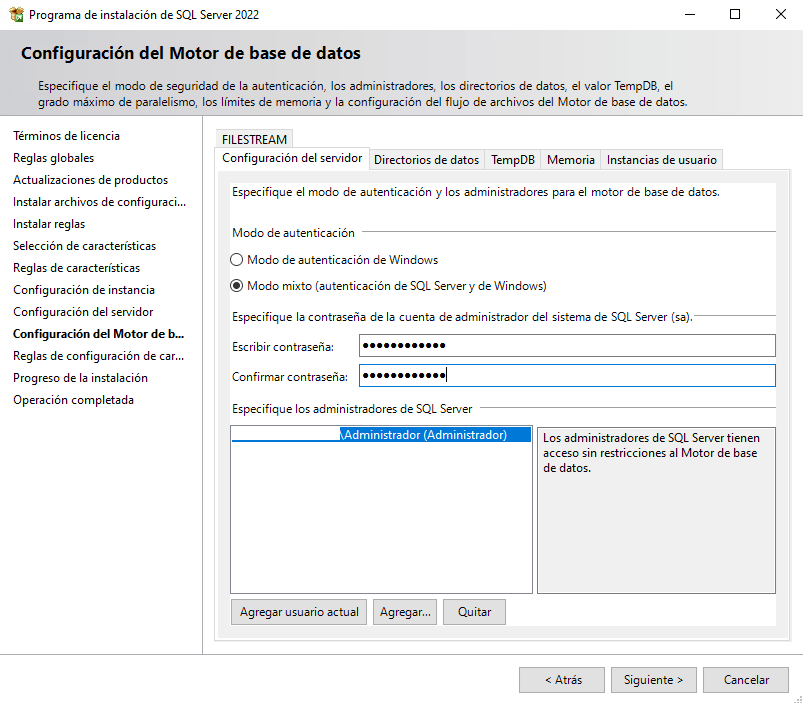Click the Confirmar contraseña field
The image size is (803, 703).
point(567,376)
